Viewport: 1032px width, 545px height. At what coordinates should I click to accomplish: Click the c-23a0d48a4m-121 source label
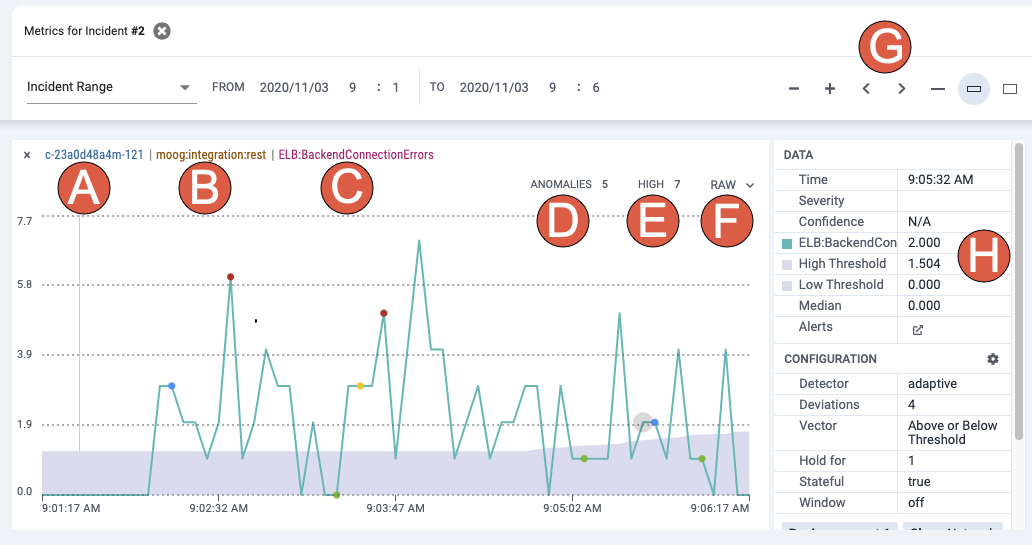(94, 155)
